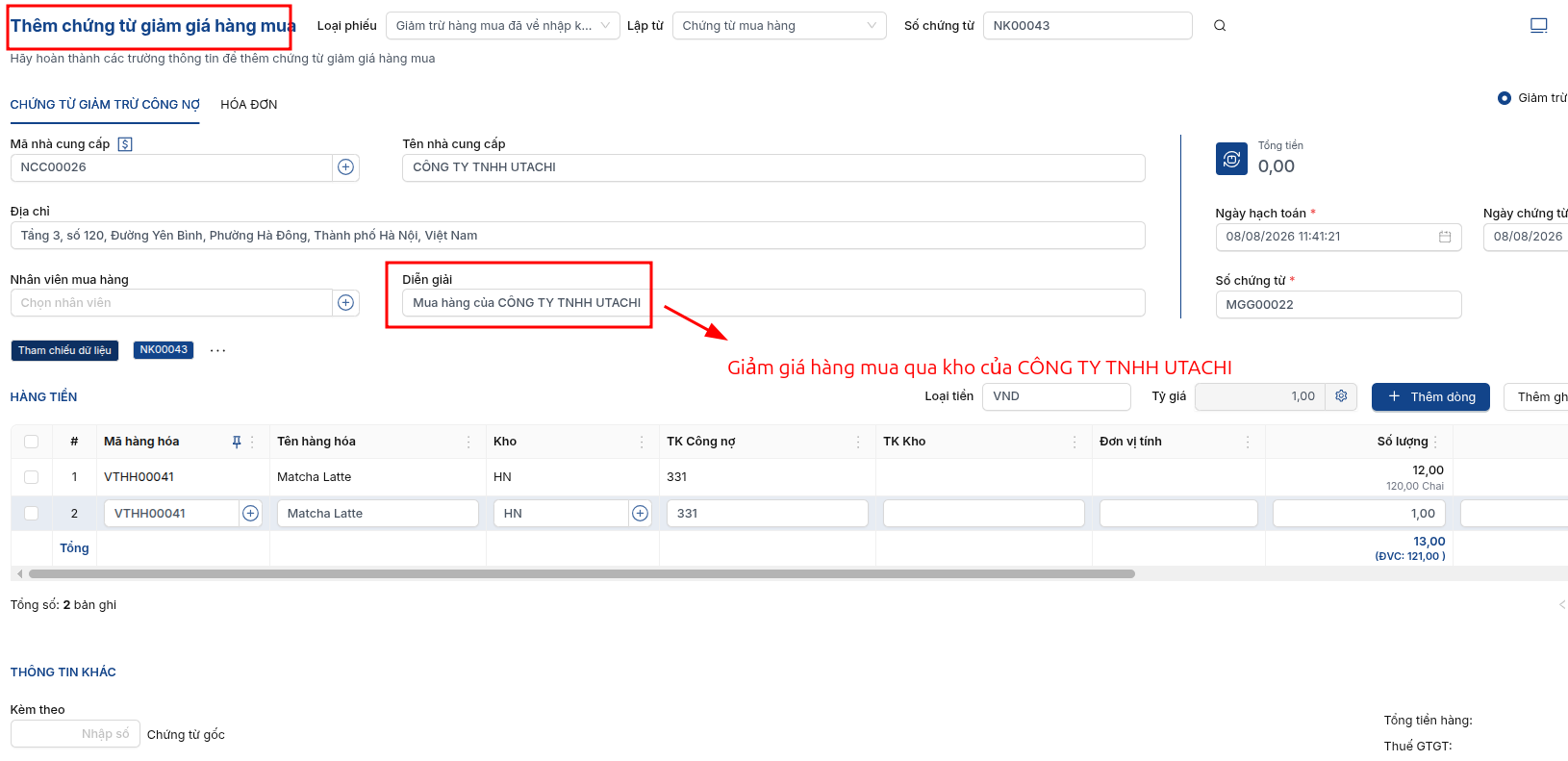Click the supplier info icon beside Mã nhà cung cấp label

(x=125, y=144)
